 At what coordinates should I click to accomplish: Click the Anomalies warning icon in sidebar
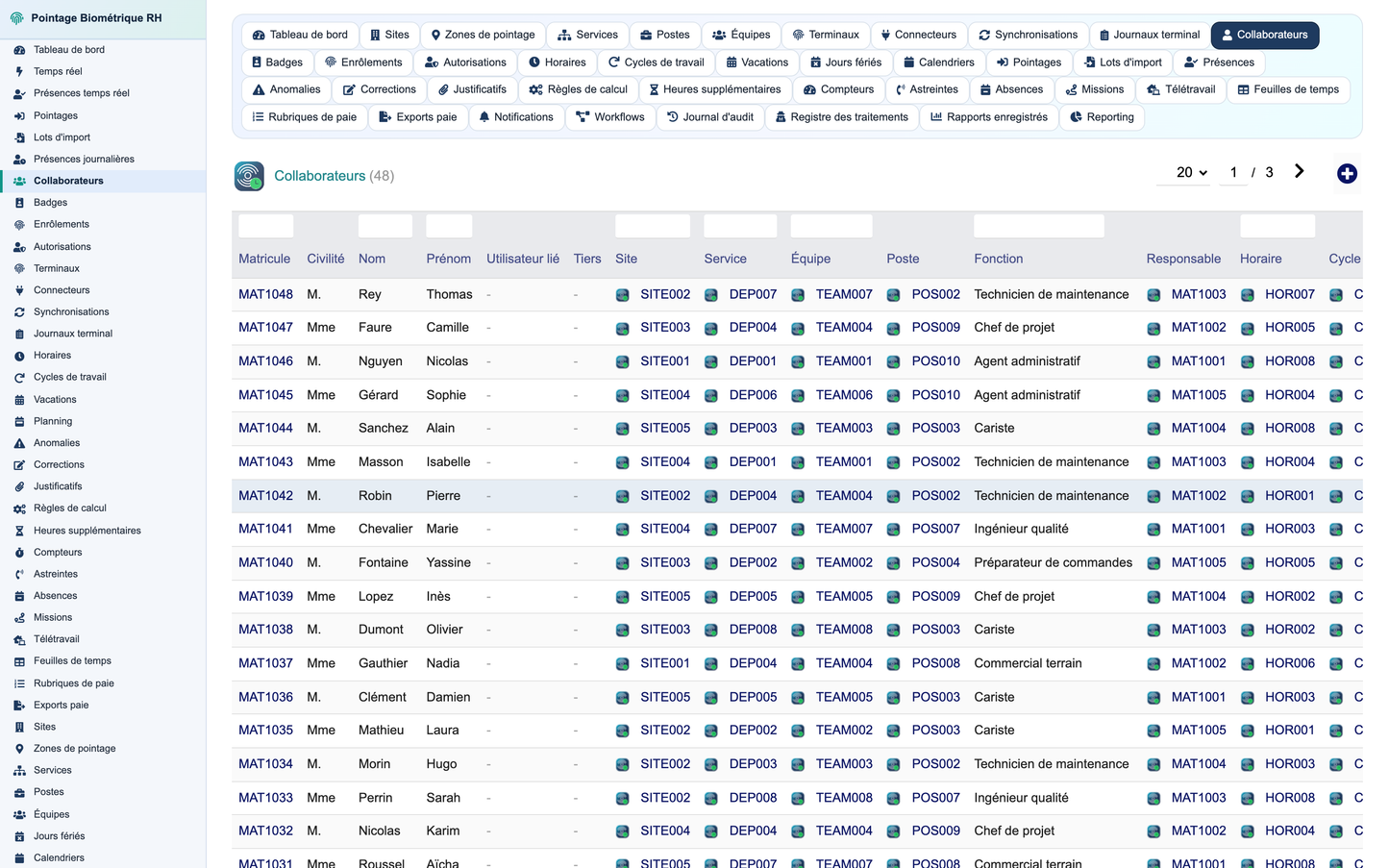click(x=19, y=443)
